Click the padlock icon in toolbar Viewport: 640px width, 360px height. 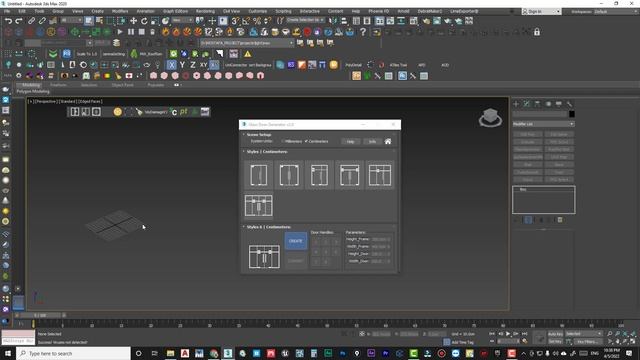coord(537,32)
